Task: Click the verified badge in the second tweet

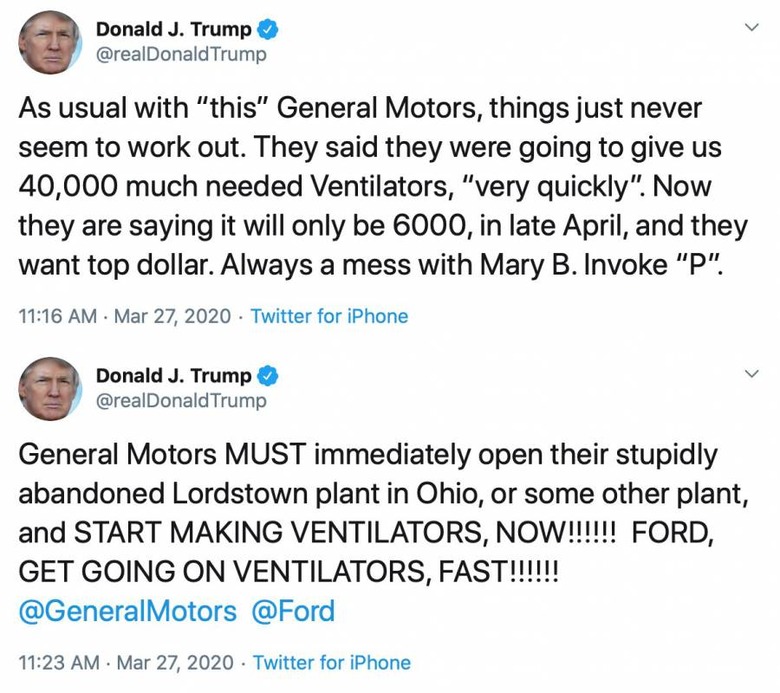Action: pos(269,376)
